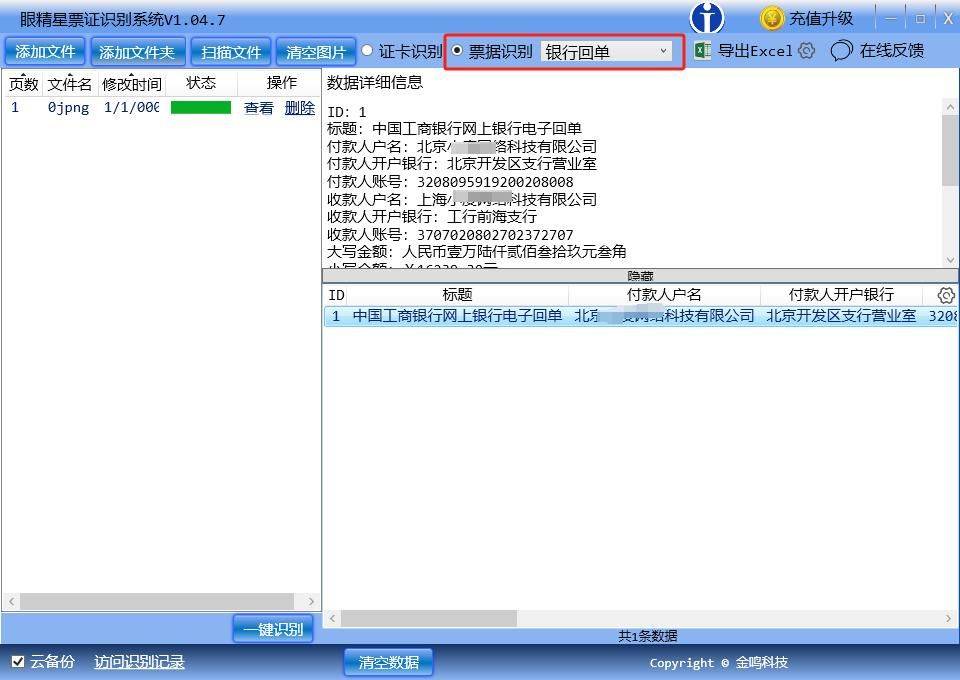This screenshot has width=960, height=680.
Task: Open the 访问识别记录 link
Action: click(x=139, y=662)
